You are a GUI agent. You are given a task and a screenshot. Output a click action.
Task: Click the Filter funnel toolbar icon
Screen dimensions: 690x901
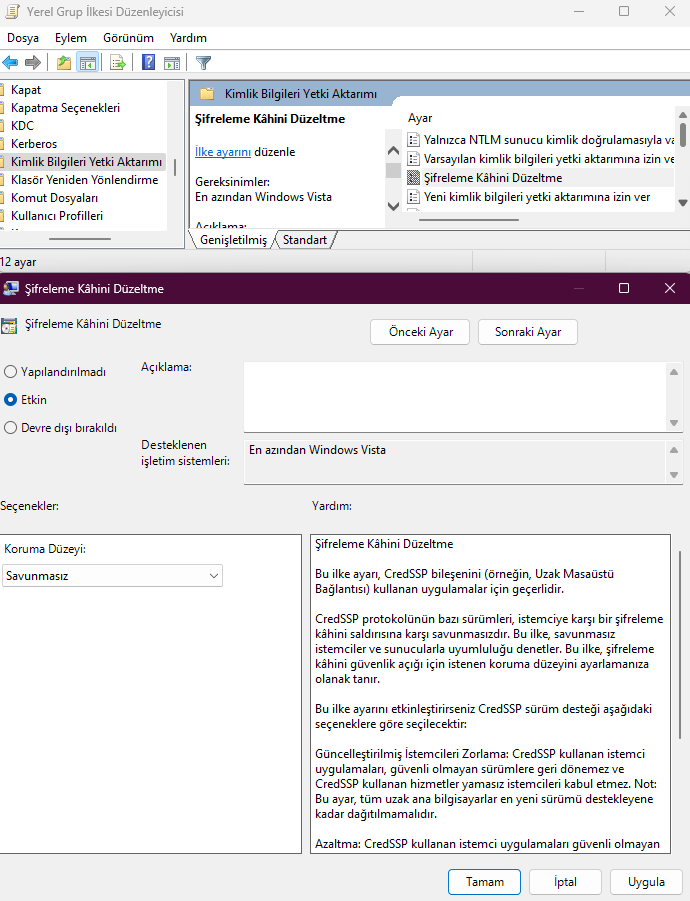point(204,63)
